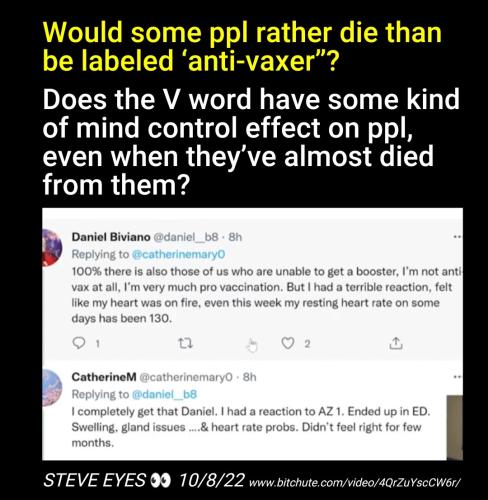Visit the @daniel_b8 handle in tweet header
Image resolution: width=488 pixels, height=500 pixels.
point(186,237)
